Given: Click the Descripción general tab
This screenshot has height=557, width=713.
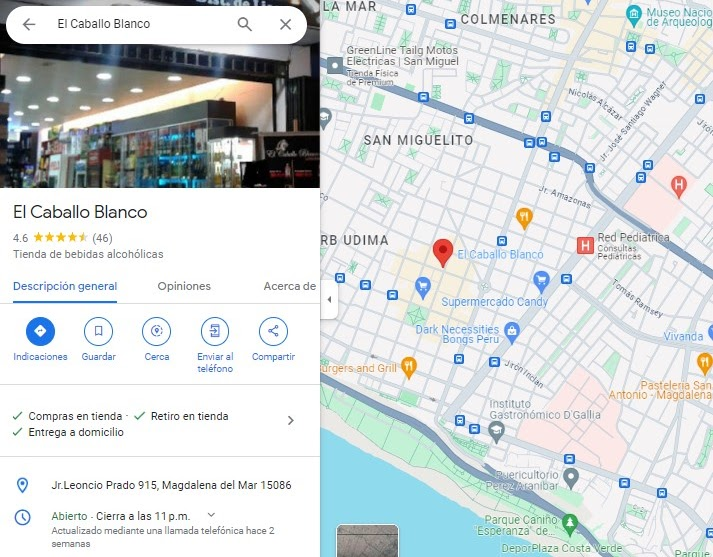Looking at the screenshot, I should [65, 286].
